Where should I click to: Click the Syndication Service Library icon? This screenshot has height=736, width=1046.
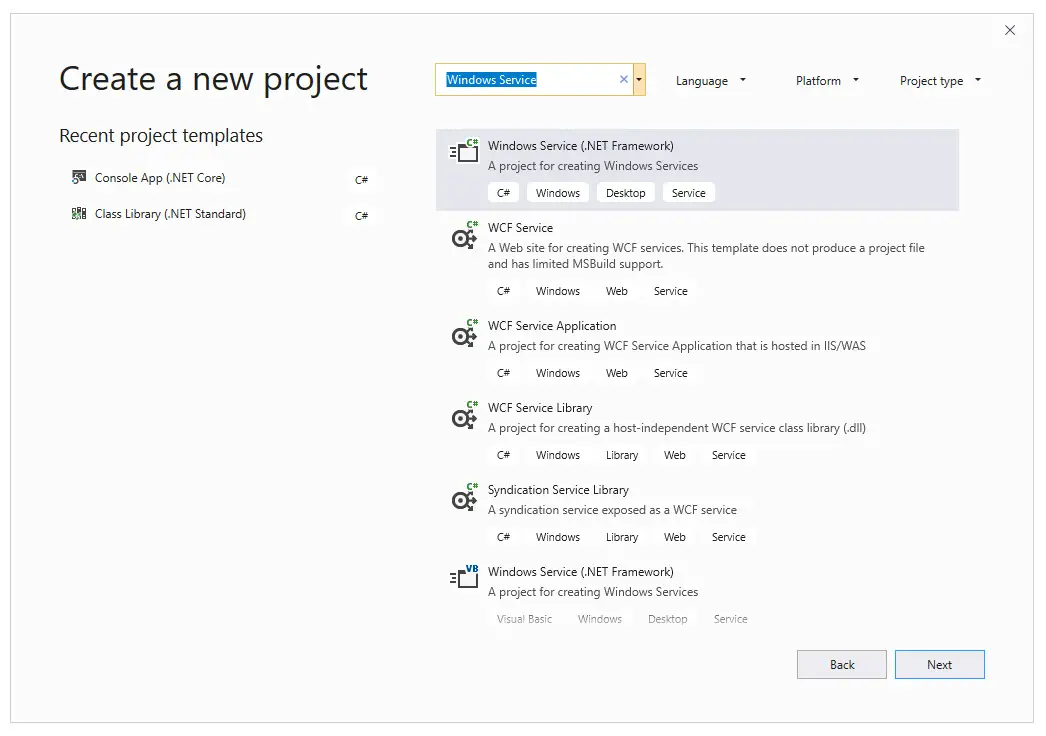click(x=464, y=497)
